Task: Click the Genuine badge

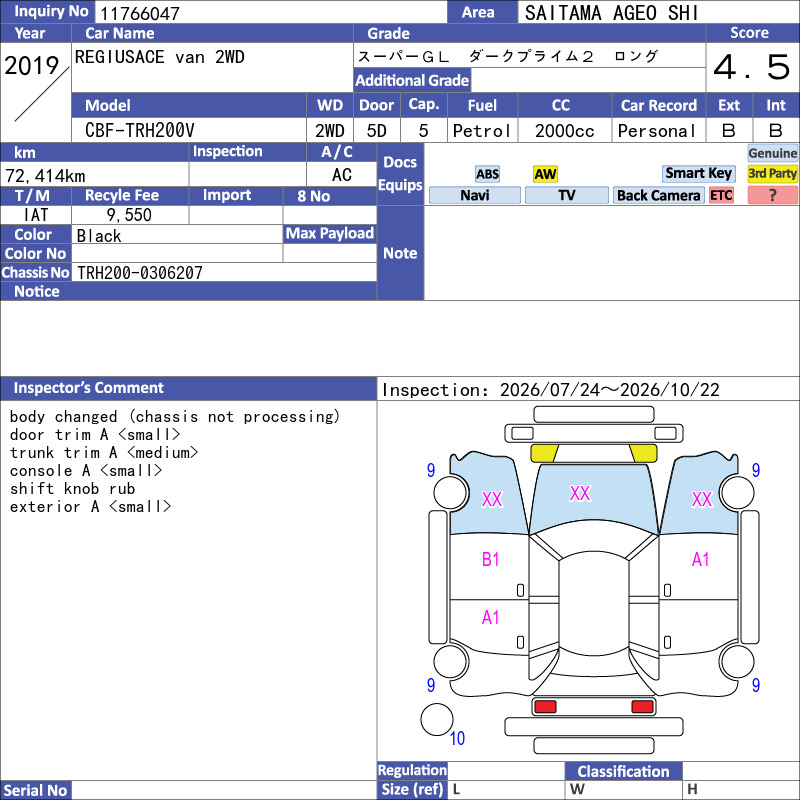Action: (x=772, y=153)
